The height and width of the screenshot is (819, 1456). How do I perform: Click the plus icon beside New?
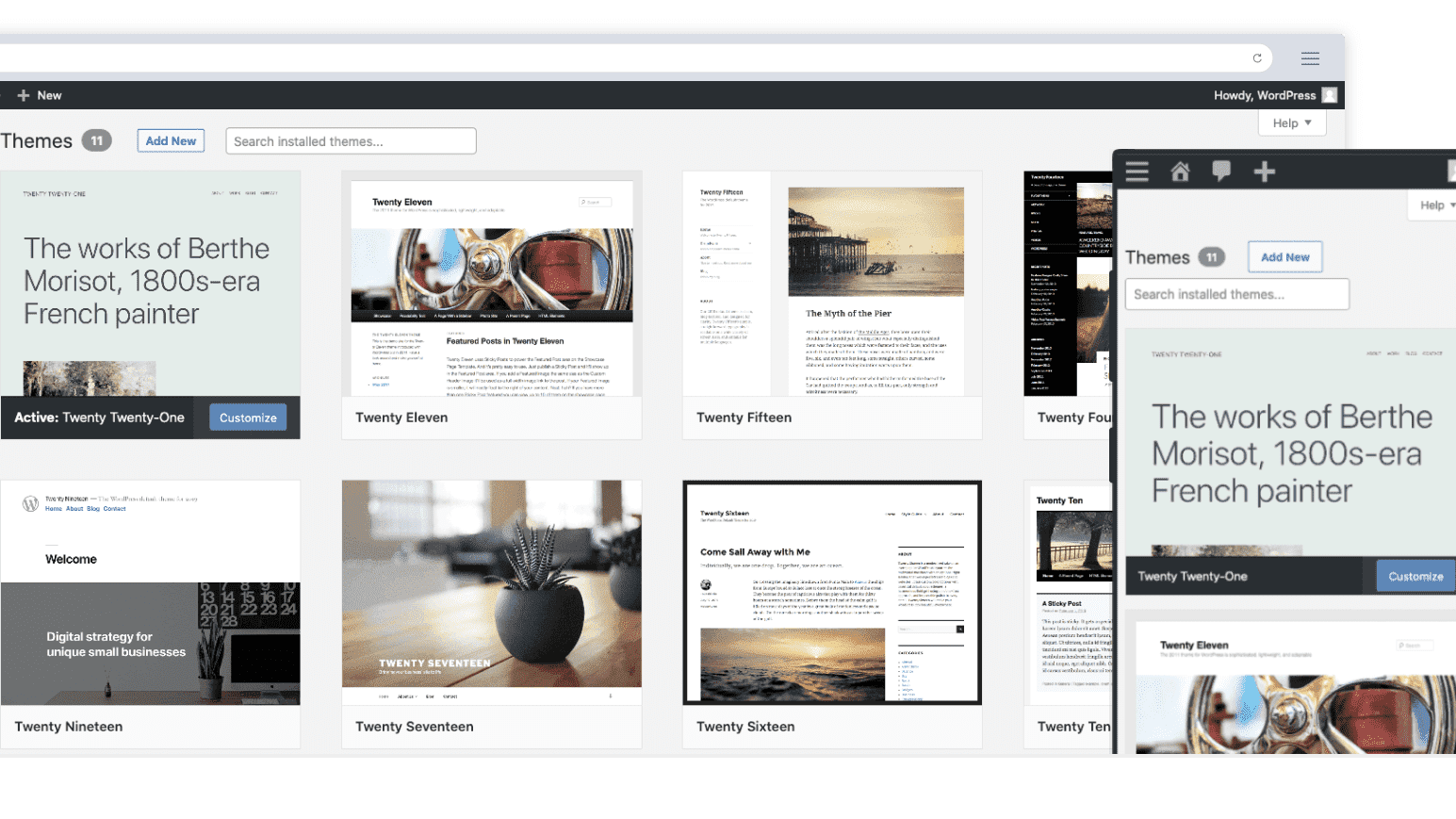pos(24,95)
